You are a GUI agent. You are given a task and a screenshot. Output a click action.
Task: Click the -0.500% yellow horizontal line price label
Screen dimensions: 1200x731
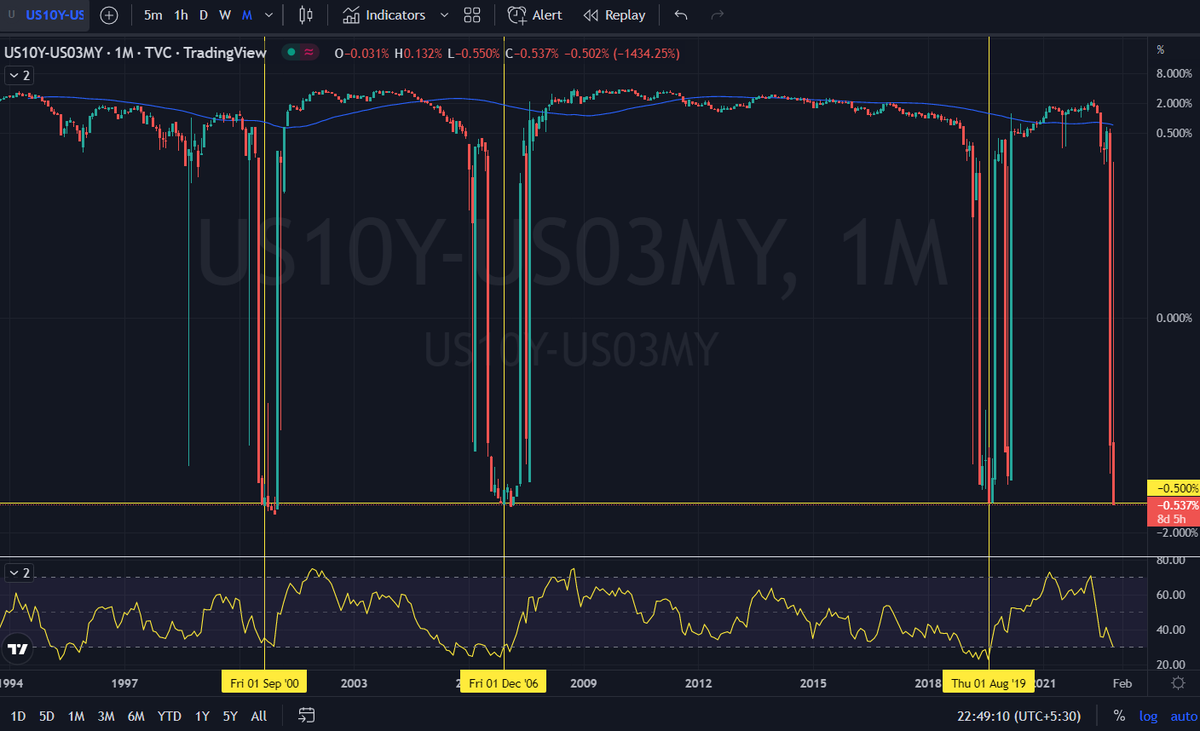point(1175,488)
